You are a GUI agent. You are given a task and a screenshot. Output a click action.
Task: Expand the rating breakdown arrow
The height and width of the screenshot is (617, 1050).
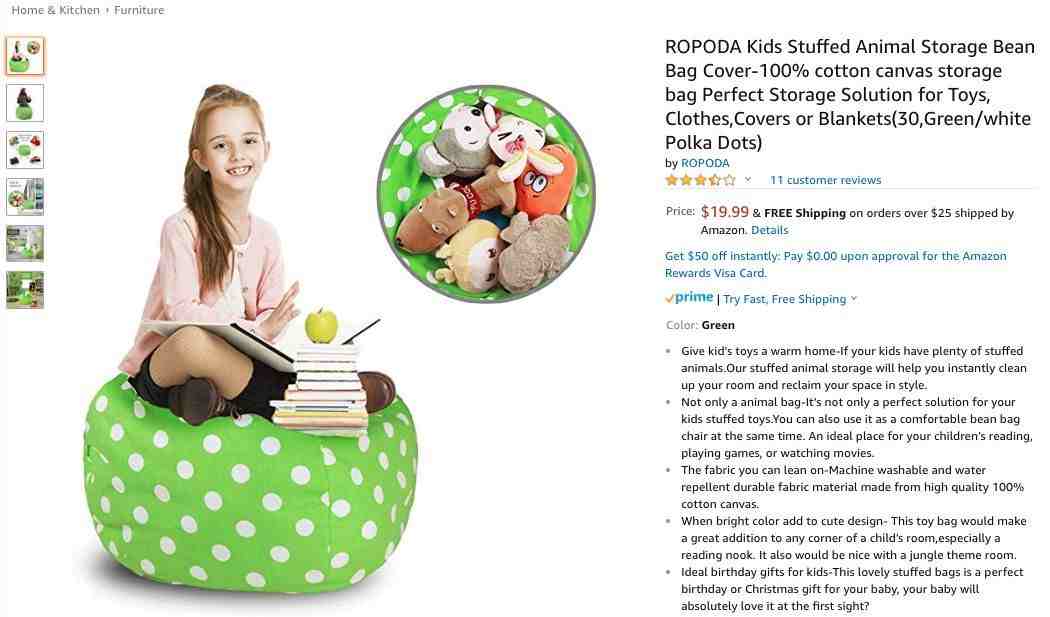pos(748,180)
